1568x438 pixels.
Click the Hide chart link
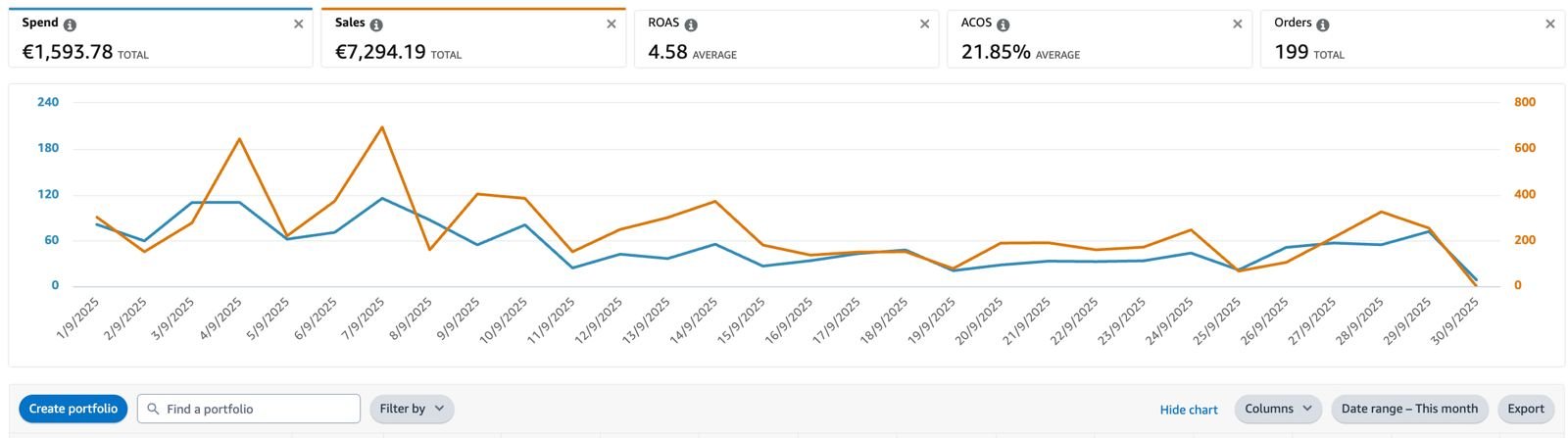click(1189, 410)
